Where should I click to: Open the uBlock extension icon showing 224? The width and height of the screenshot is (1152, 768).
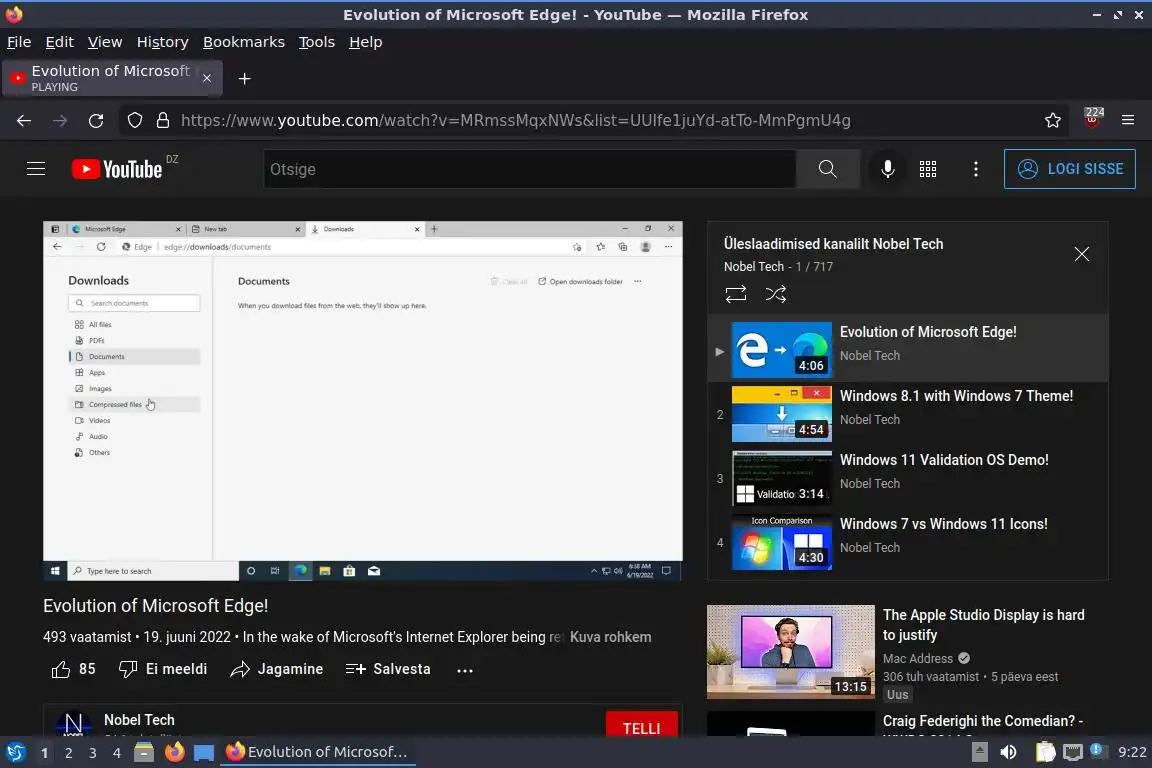1092,118
